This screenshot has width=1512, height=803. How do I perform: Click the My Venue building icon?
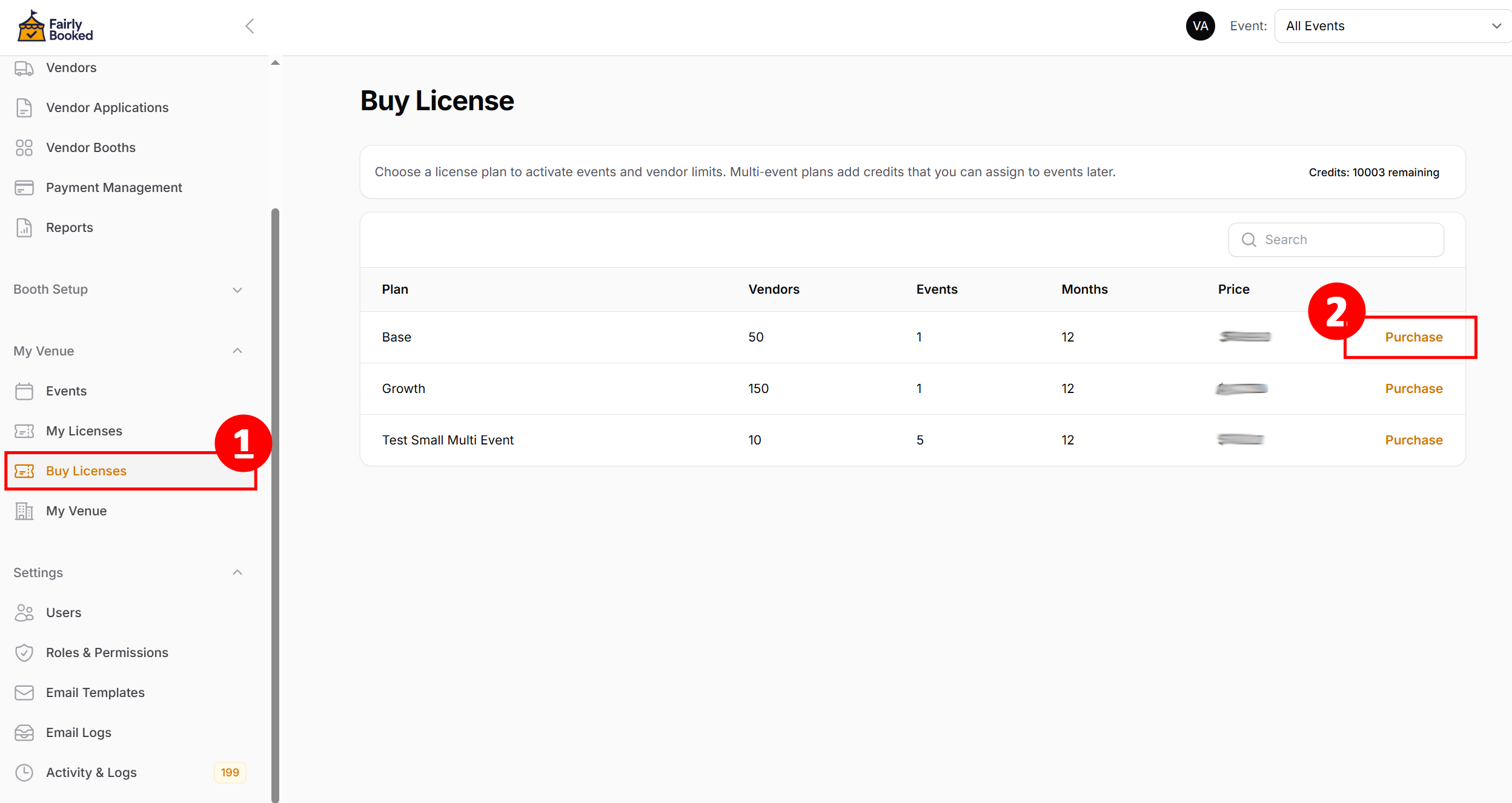coord(24,511)
